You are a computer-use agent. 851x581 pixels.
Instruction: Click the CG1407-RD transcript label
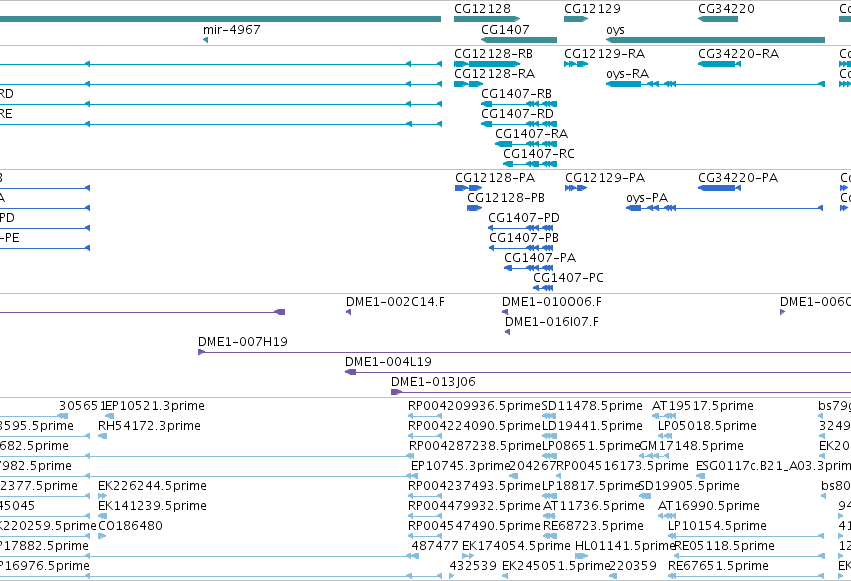pos(517,114)
